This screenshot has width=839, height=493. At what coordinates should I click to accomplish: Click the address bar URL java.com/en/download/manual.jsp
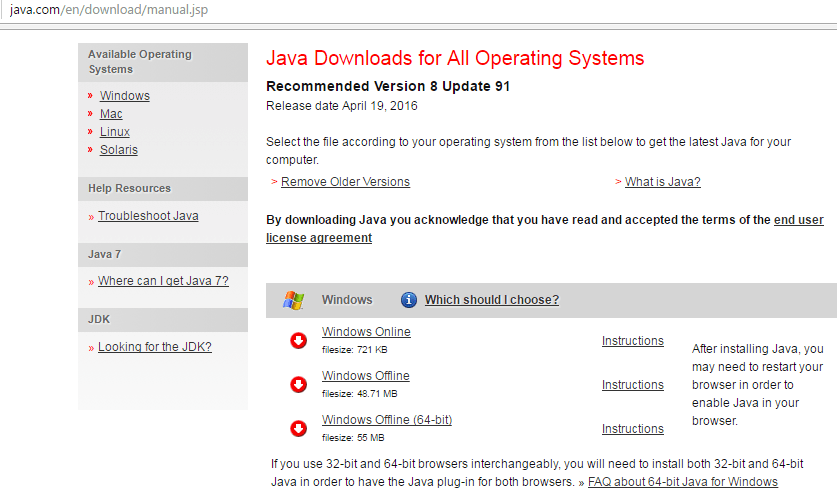[x=109, y=10]
